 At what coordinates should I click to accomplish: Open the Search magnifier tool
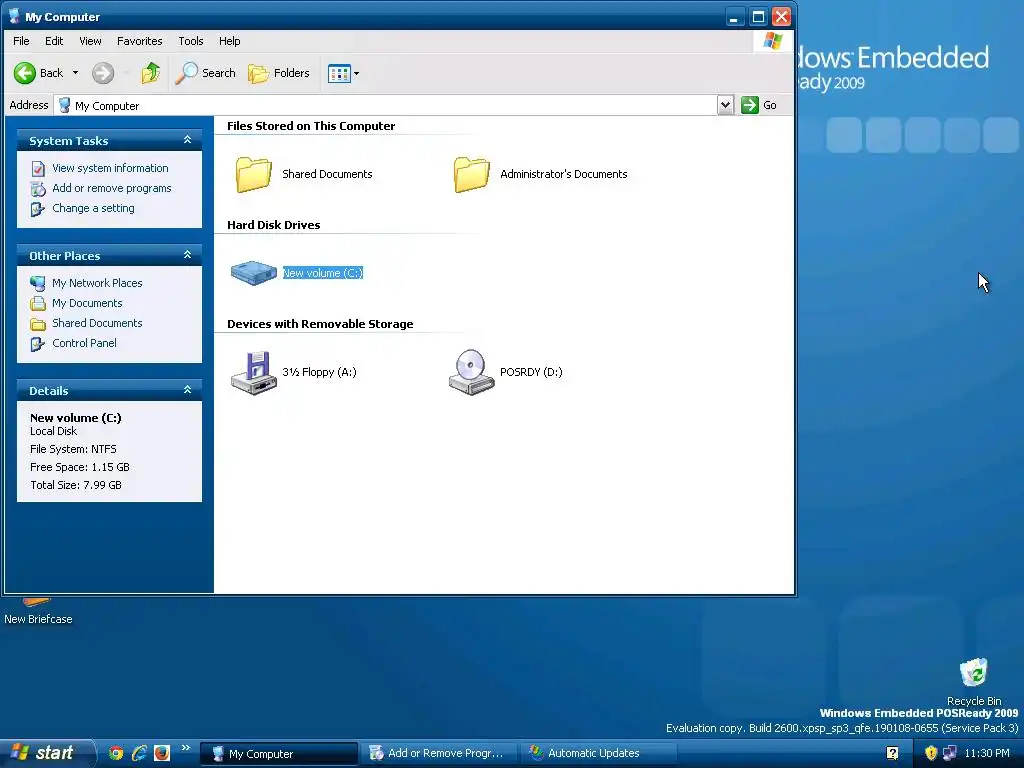coord(205,73)
